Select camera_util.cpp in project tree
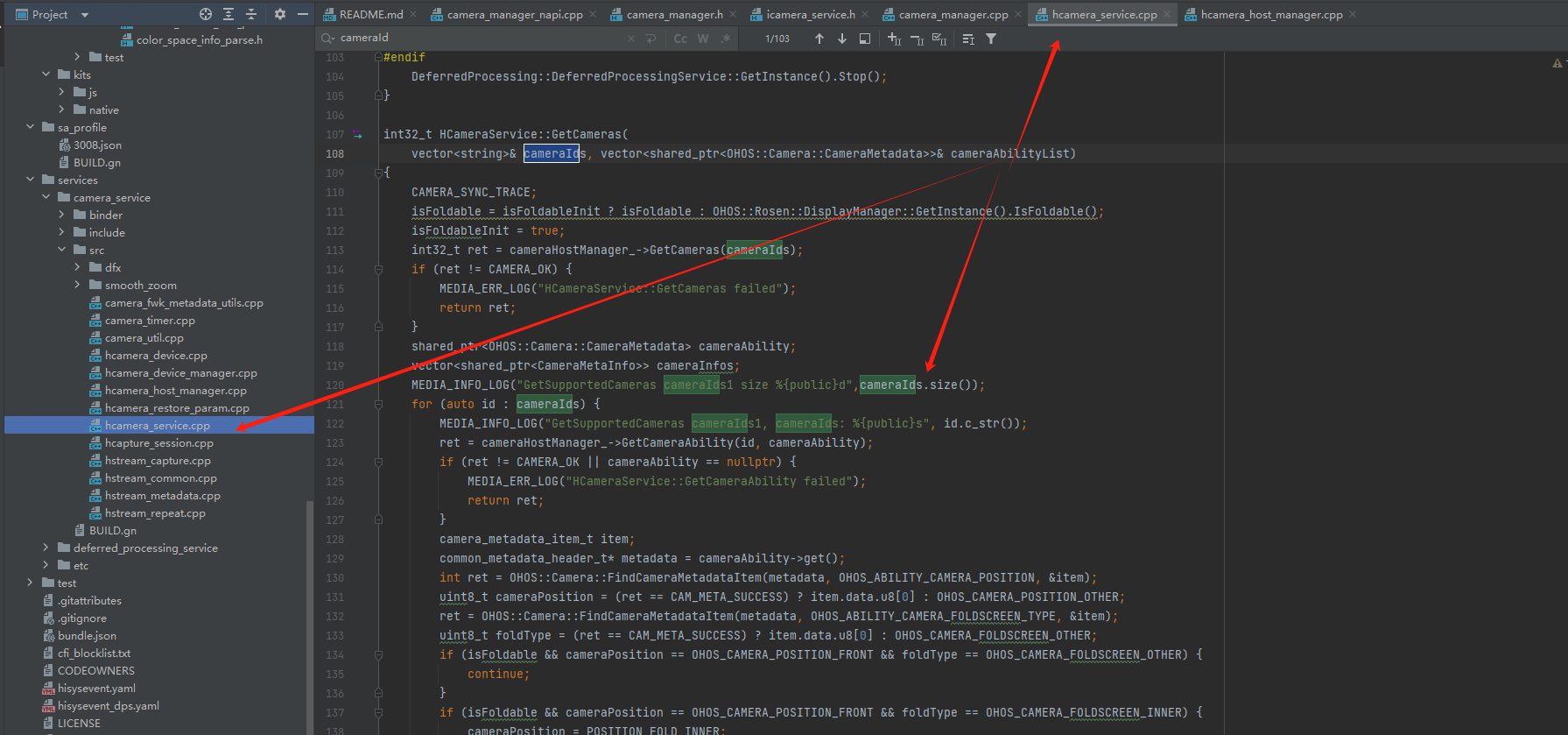Image resolution: width=1568 pixels, height=735 pixels. tap(144, 337)
